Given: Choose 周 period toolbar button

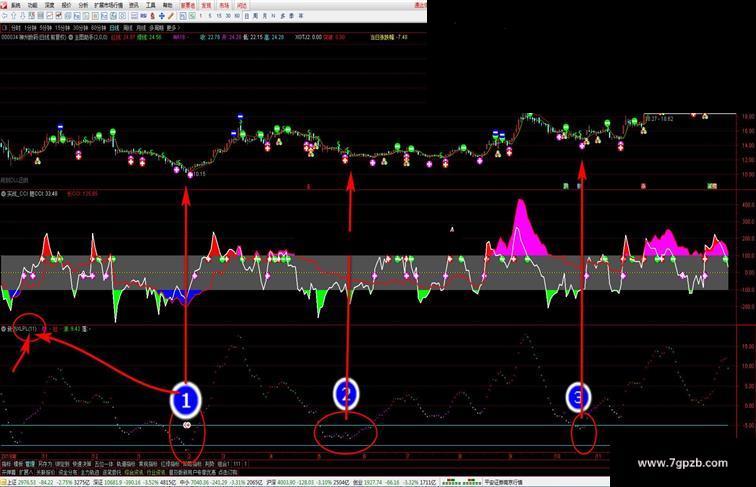Looking at the screenshot, I should [256, 16].
